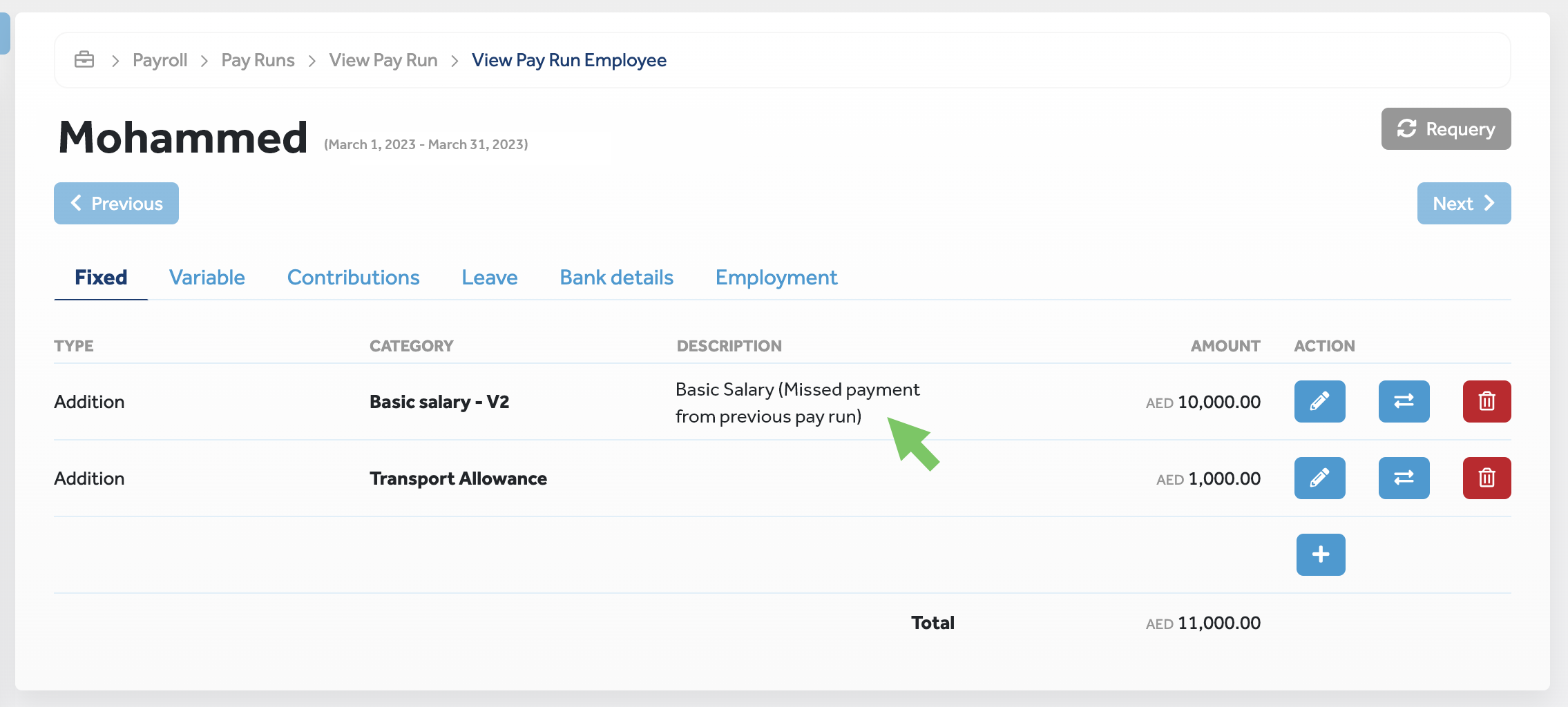This screenshot has height=707, width=1568.
Task: Open the Contributions tab
Action: coord(353,278)
